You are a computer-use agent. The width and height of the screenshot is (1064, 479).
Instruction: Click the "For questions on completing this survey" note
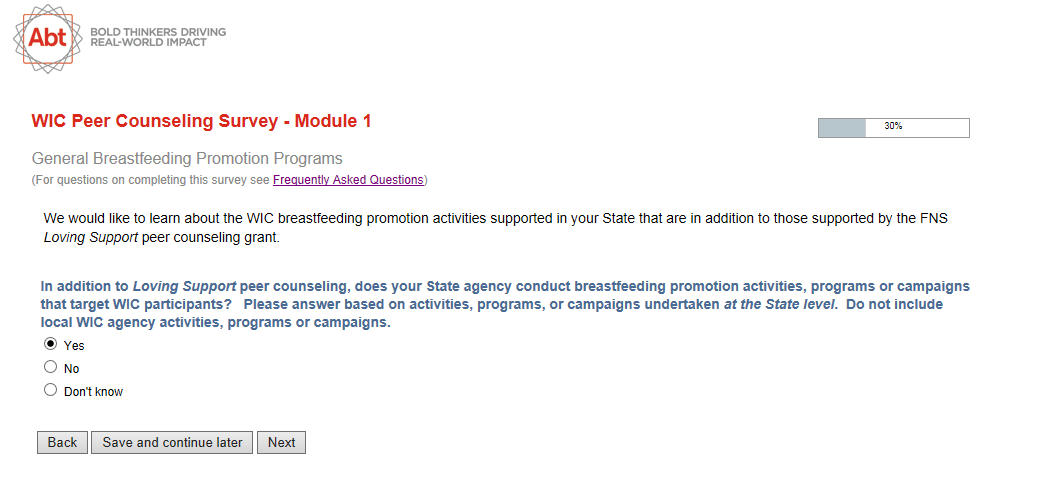(152, 180)
